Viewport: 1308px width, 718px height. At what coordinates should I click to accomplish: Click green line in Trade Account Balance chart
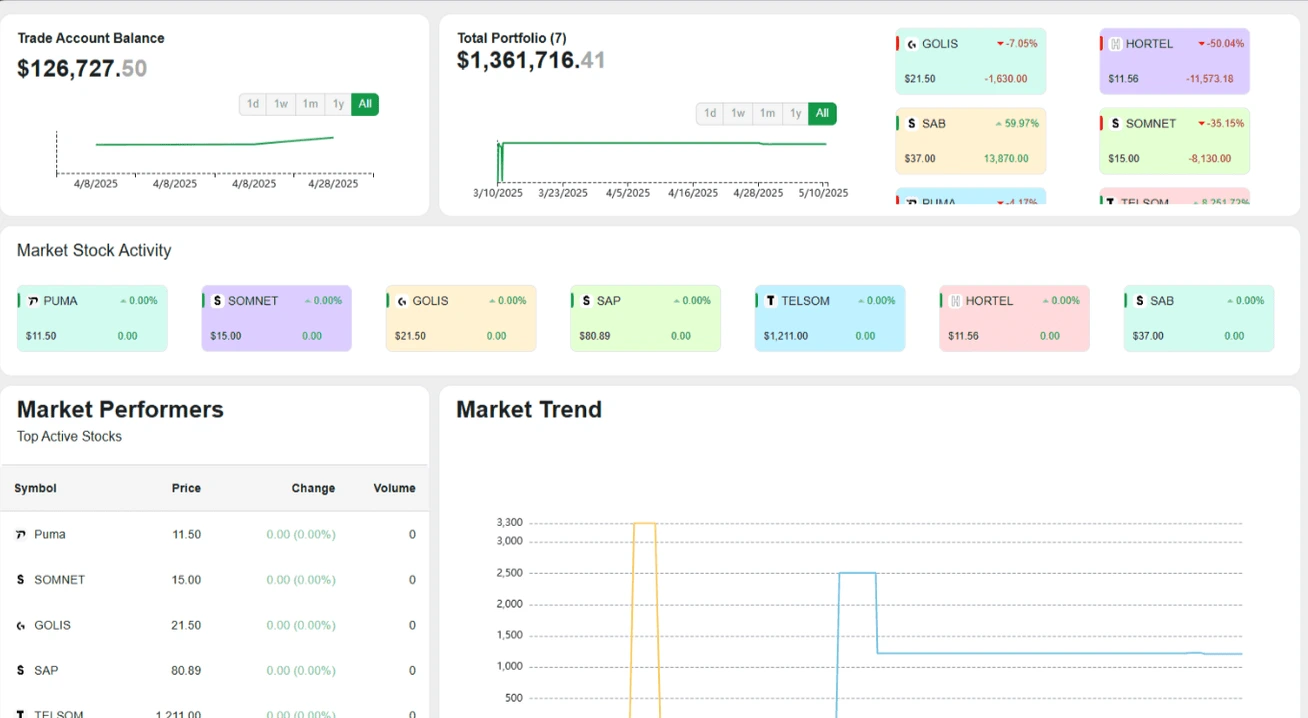pos(215,144)
